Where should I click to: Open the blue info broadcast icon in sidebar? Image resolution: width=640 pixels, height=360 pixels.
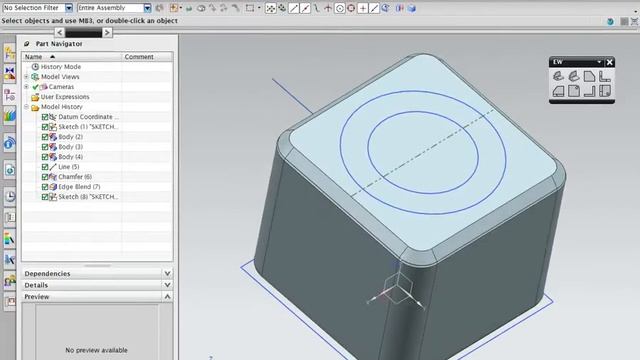pos(10,143)
